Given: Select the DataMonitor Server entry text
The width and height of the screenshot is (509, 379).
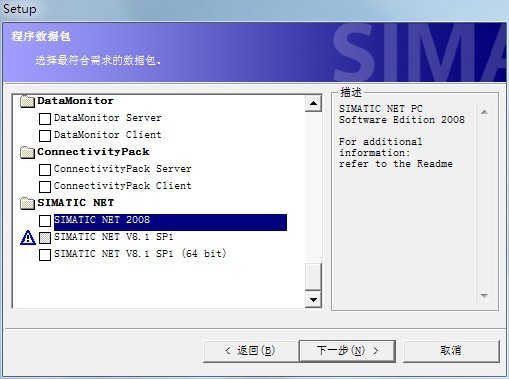Looking at the screenshot, I should pyautogui.click(x=108, y=118).
